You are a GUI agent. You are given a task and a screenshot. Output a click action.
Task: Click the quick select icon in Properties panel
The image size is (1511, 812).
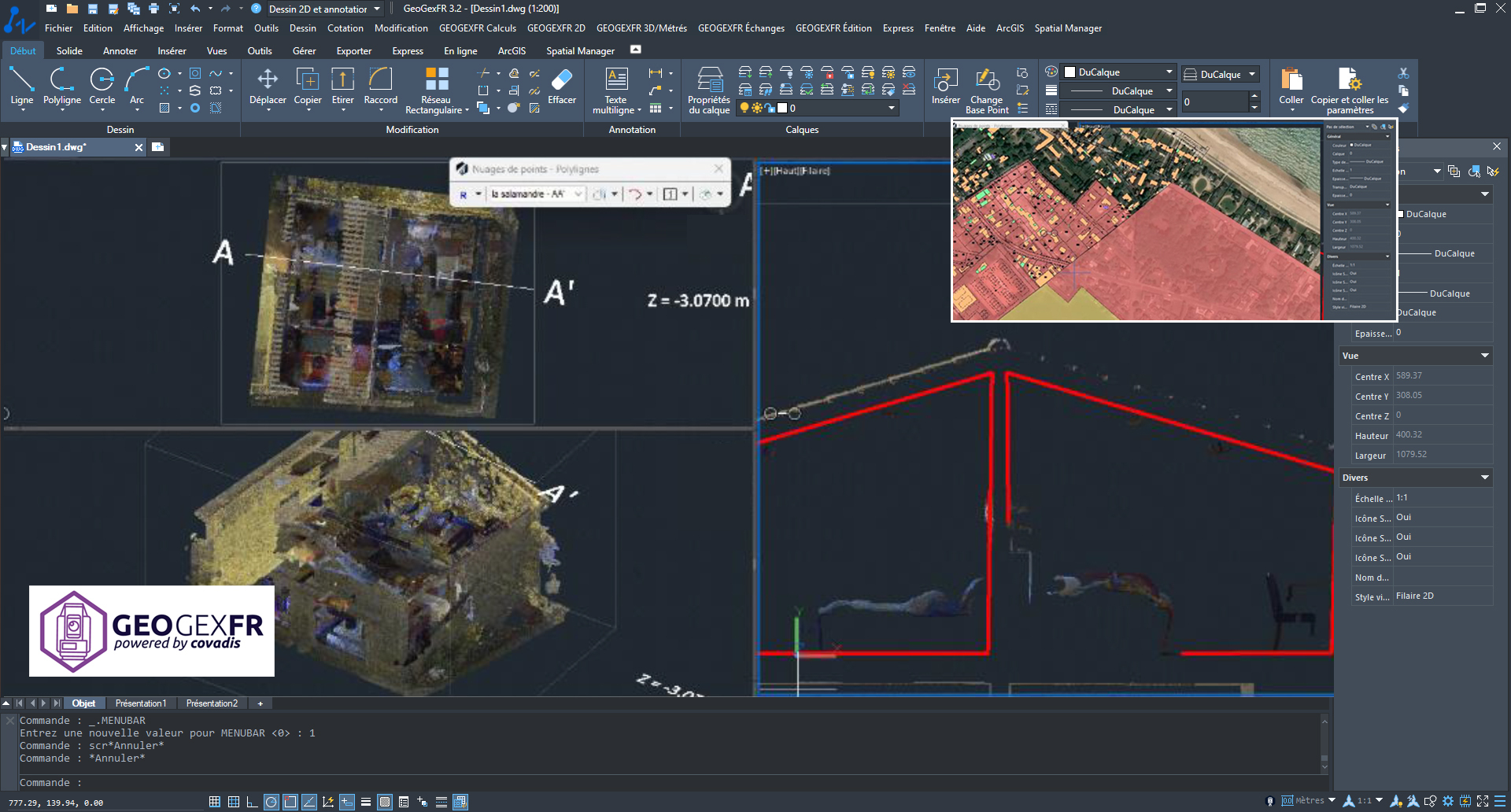(x=1493, y=171)
